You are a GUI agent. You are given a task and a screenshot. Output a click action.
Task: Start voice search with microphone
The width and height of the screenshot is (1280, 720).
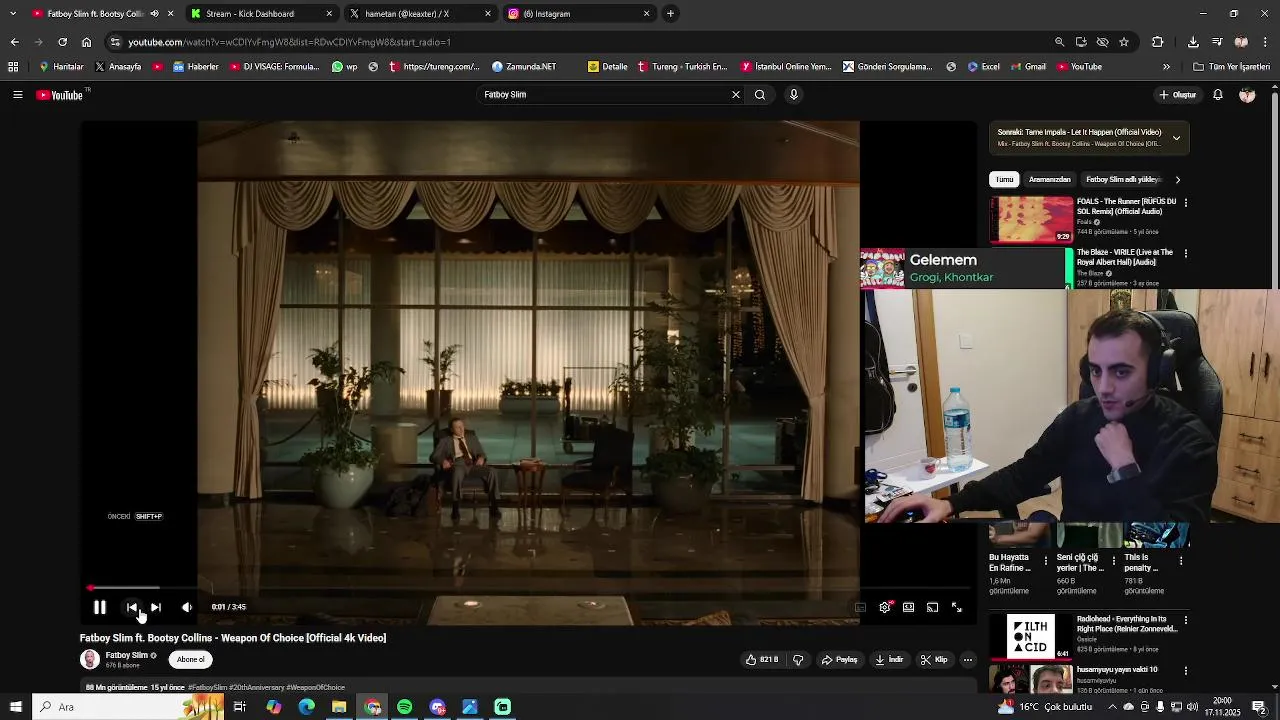pos(794,94)
